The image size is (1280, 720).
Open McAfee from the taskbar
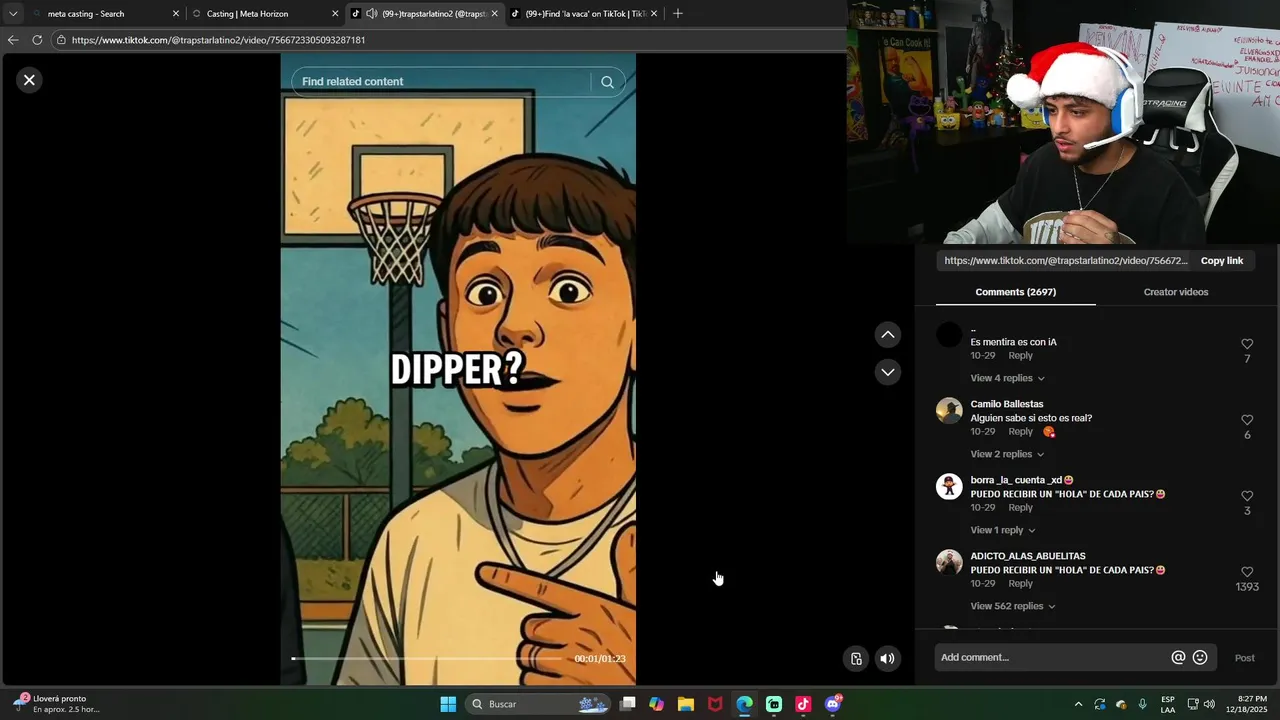pos(715,704)
